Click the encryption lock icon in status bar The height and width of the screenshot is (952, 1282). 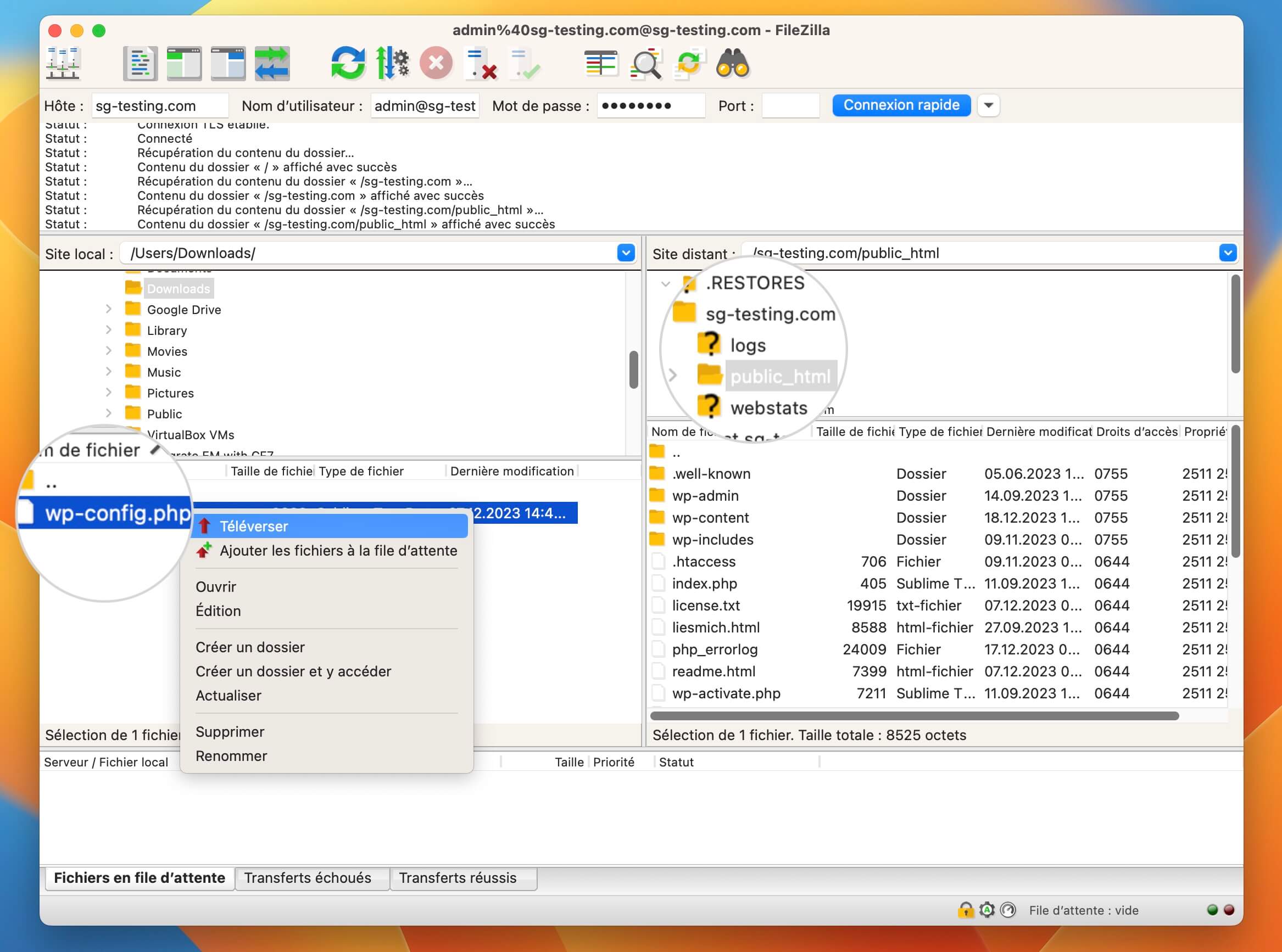point(966,910)
